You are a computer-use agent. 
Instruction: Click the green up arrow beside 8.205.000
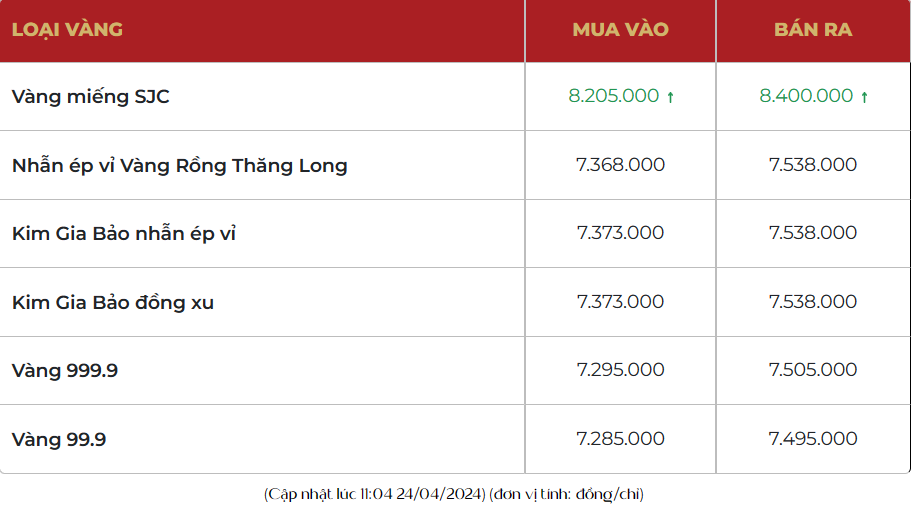(671, 97)
